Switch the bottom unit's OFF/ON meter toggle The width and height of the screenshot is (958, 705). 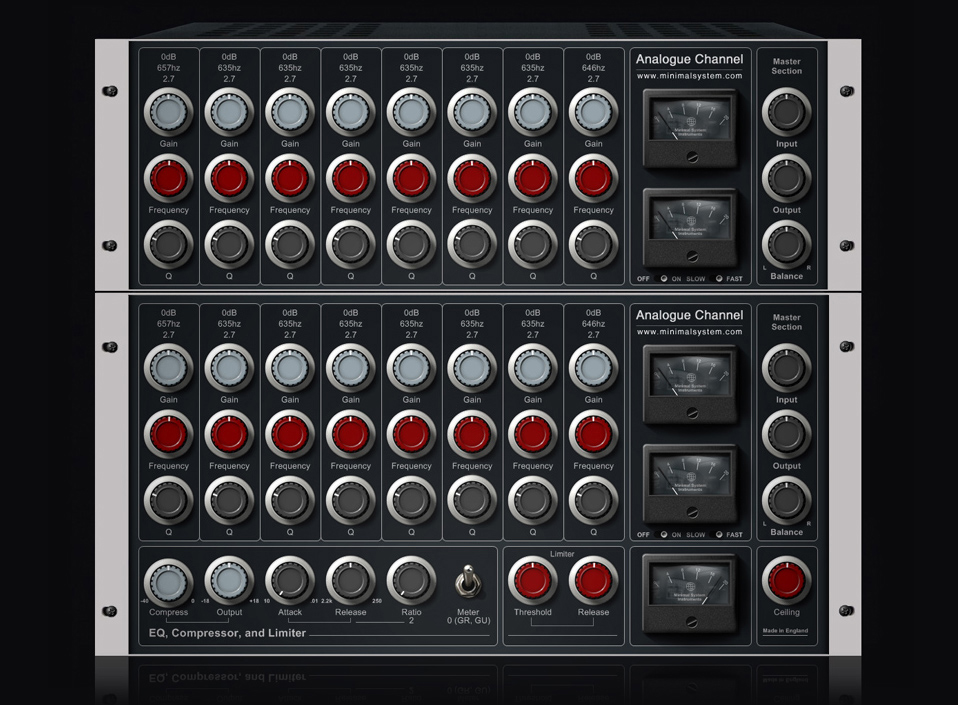(x=663, y=534)
